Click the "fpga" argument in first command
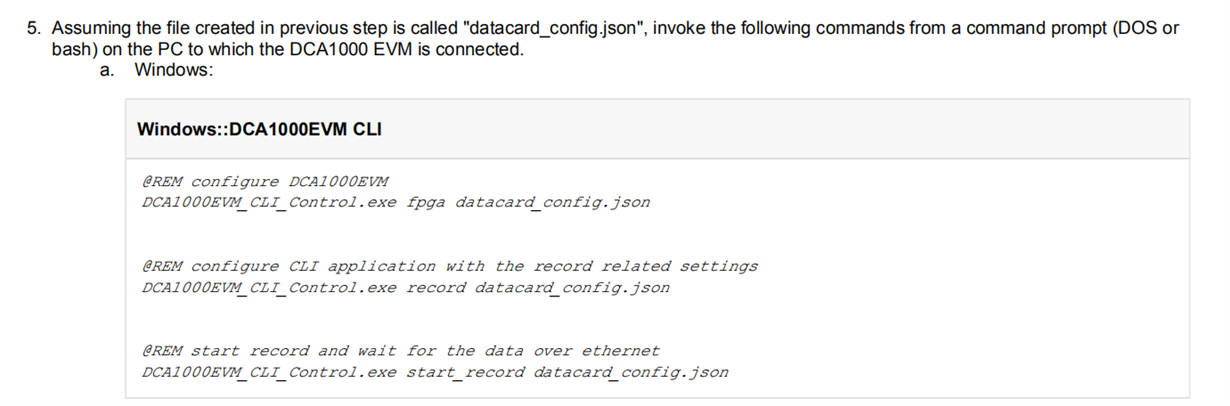The width and height of the screenshot is (1230, 406). 426,203
